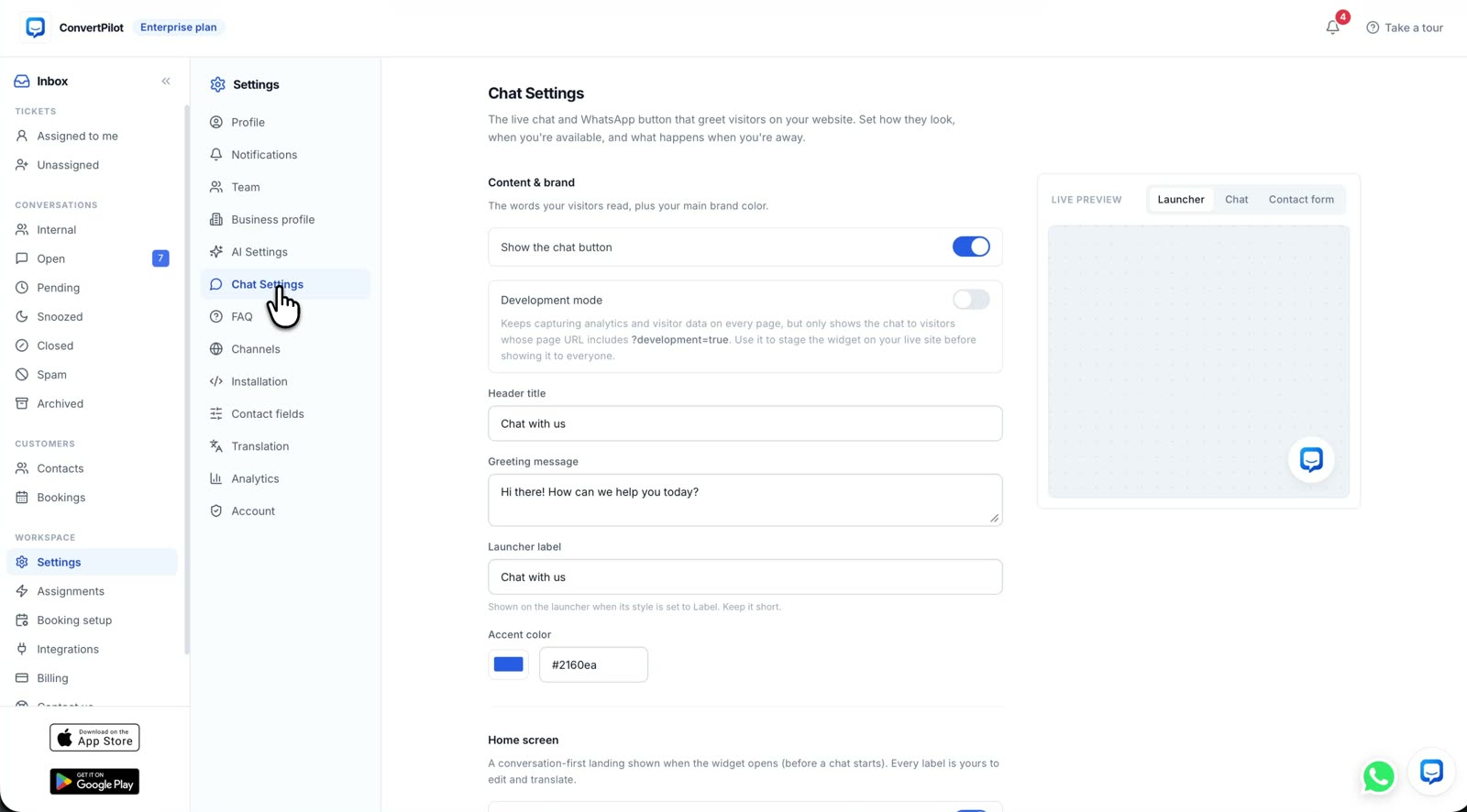Viewport: 1467px width, 812px height.
Task: Click the ConvertPilot logo icon
Action: [x=36, y=27]
